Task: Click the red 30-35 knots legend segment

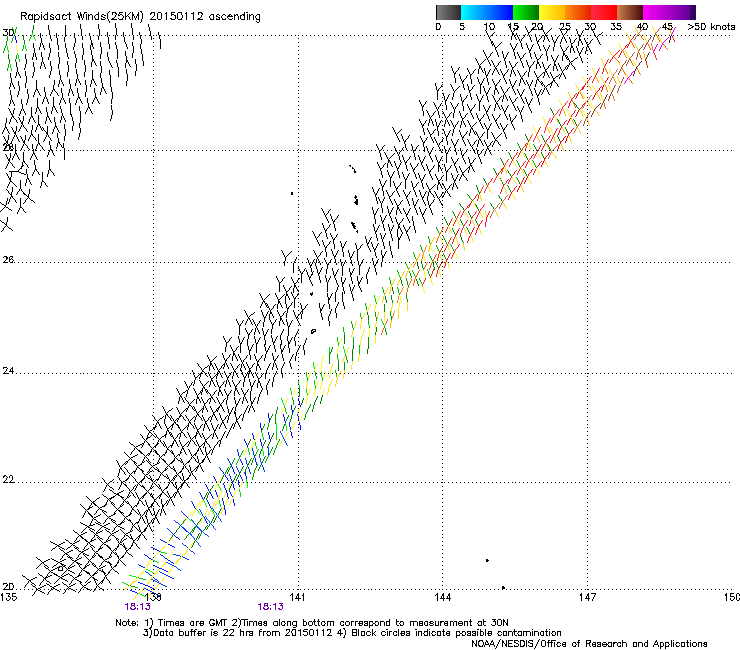Action: click(x=604, y=12)
